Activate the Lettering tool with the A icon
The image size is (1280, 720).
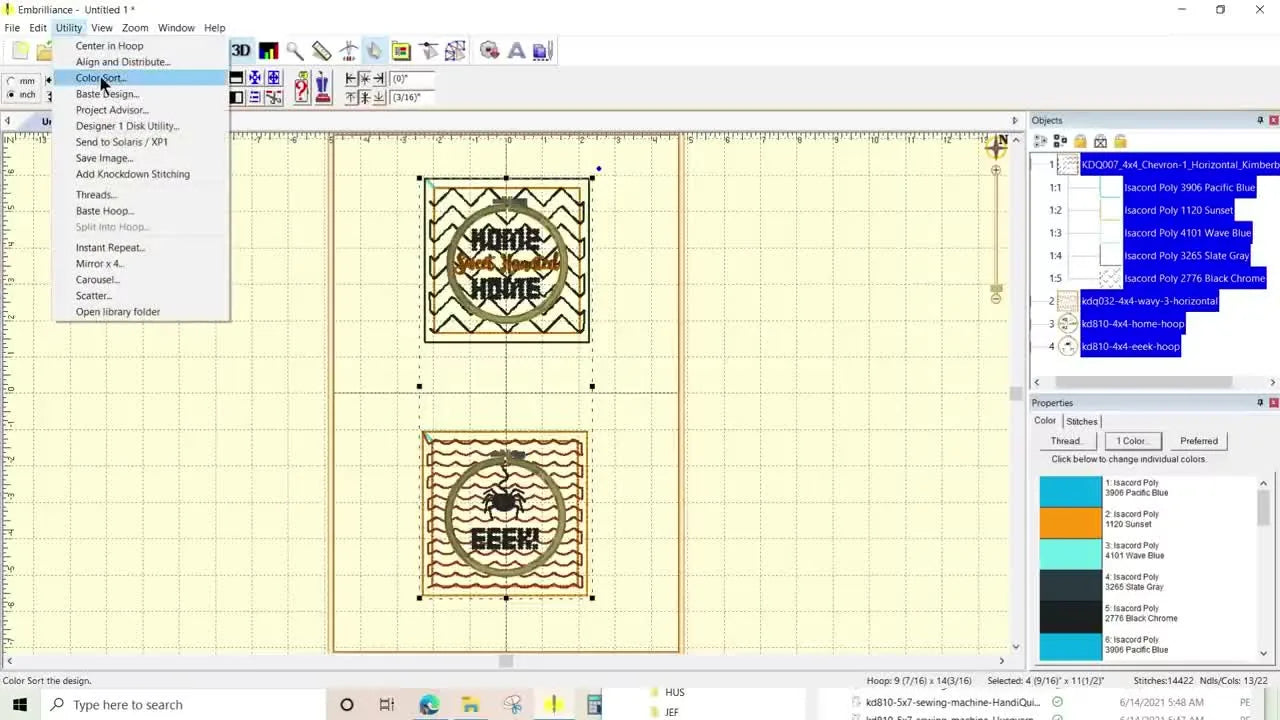point(514,50)
